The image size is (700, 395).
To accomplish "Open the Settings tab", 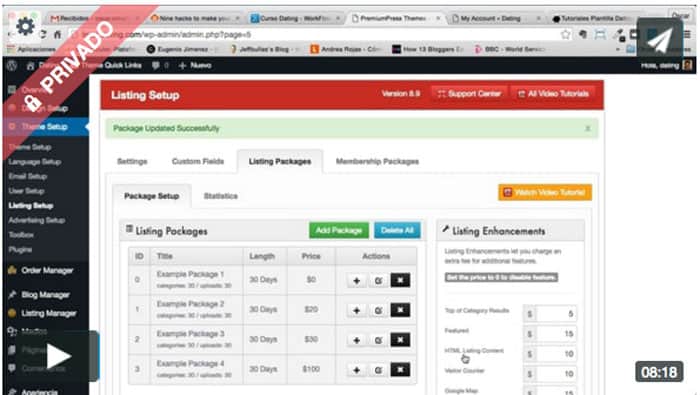I will click(x=132, y=161).
